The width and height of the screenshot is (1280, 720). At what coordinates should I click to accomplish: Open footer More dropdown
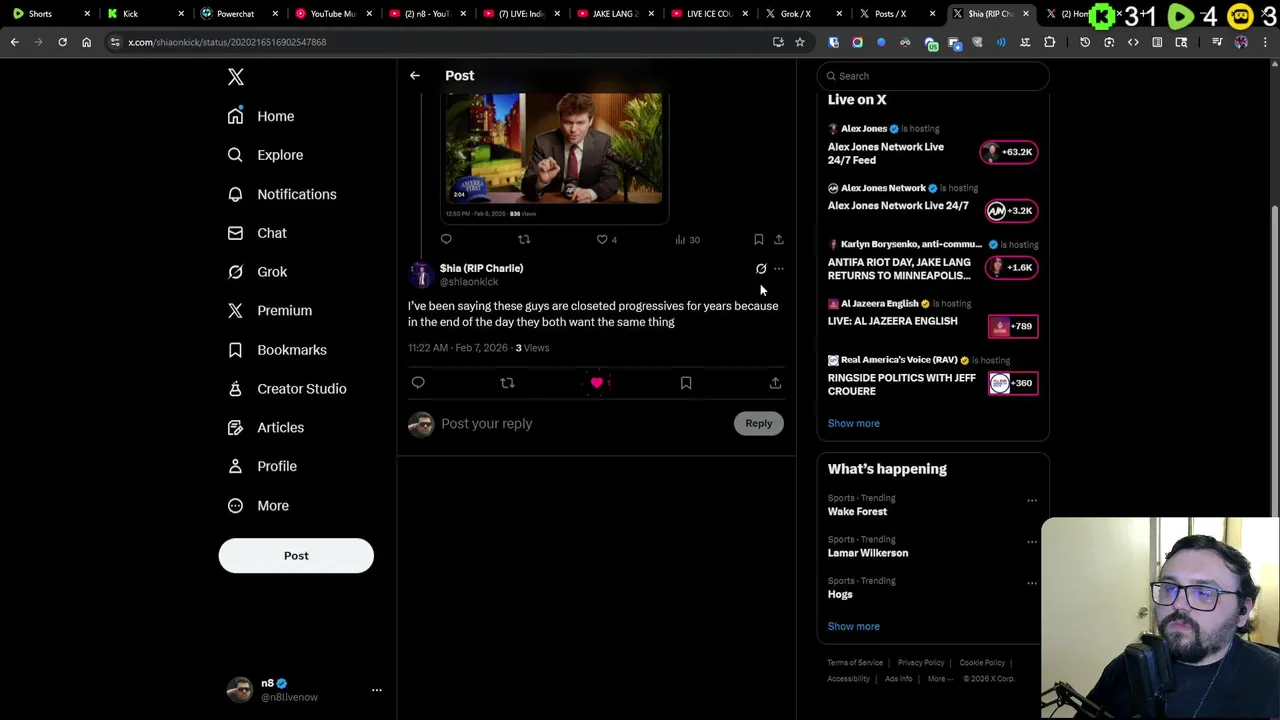941,679
